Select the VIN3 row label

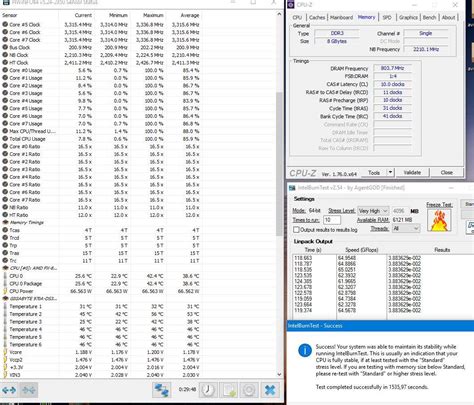pyautogui.click(x=15, y=375)
